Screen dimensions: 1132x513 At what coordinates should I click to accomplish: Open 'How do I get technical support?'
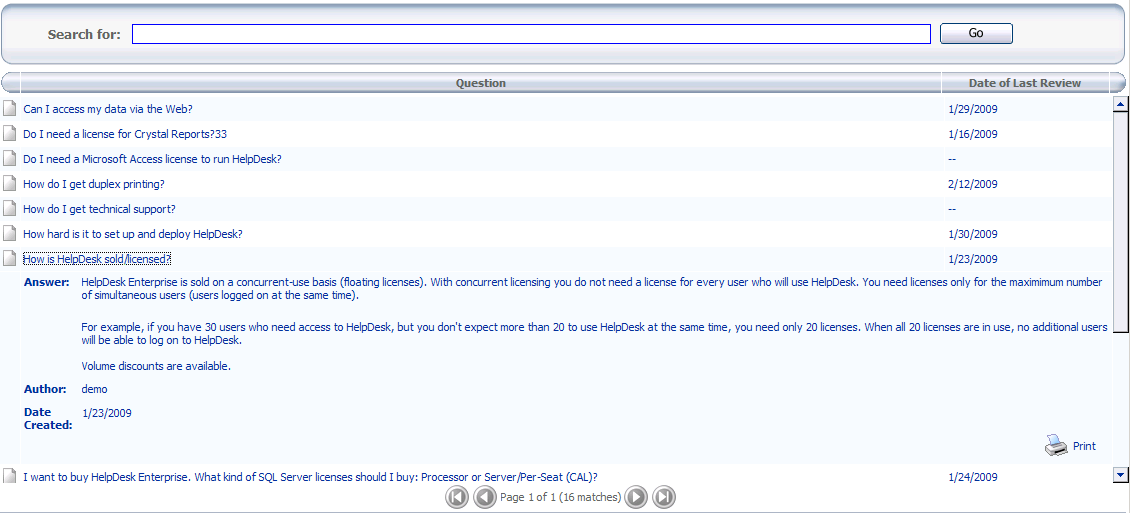[99, 209]
